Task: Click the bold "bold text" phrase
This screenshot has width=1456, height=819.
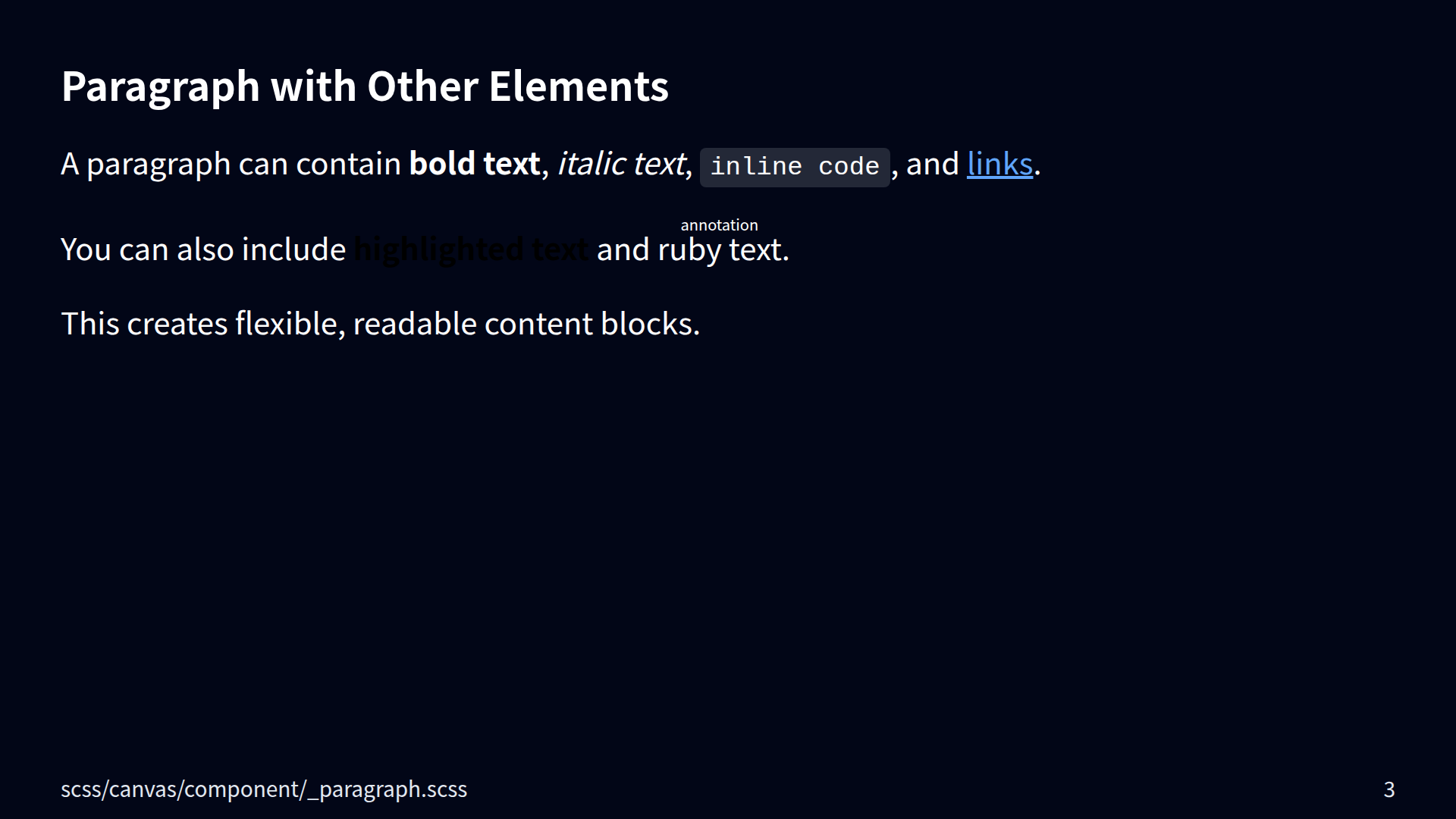Action: [474, 165]
